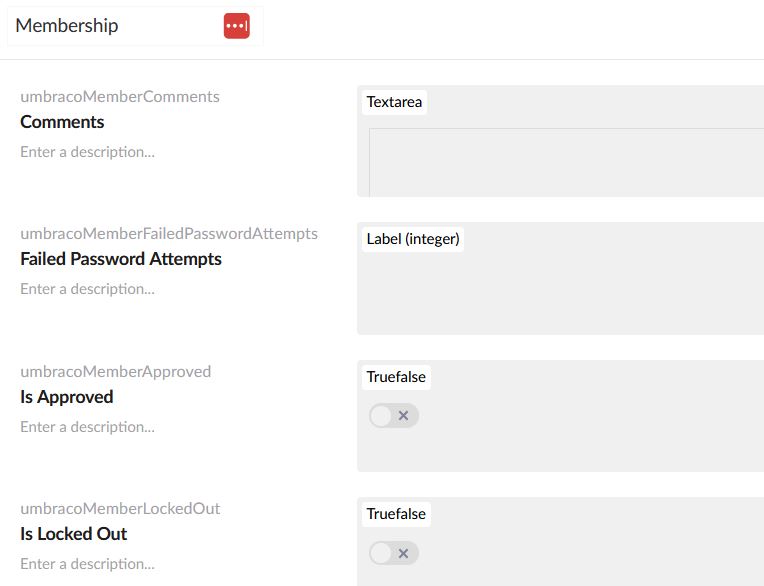Click the Comments property name
The height and width of the screenshot is (586, 764).
pos(62,122)
